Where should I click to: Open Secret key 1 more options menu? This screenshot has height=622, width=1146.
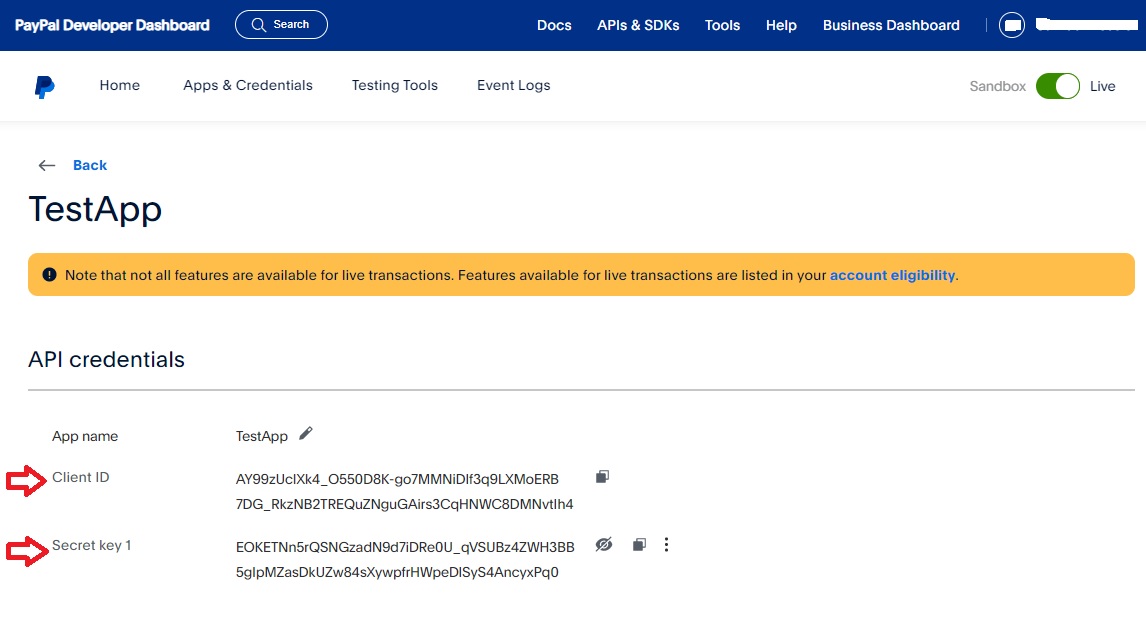tap(666, 545)
